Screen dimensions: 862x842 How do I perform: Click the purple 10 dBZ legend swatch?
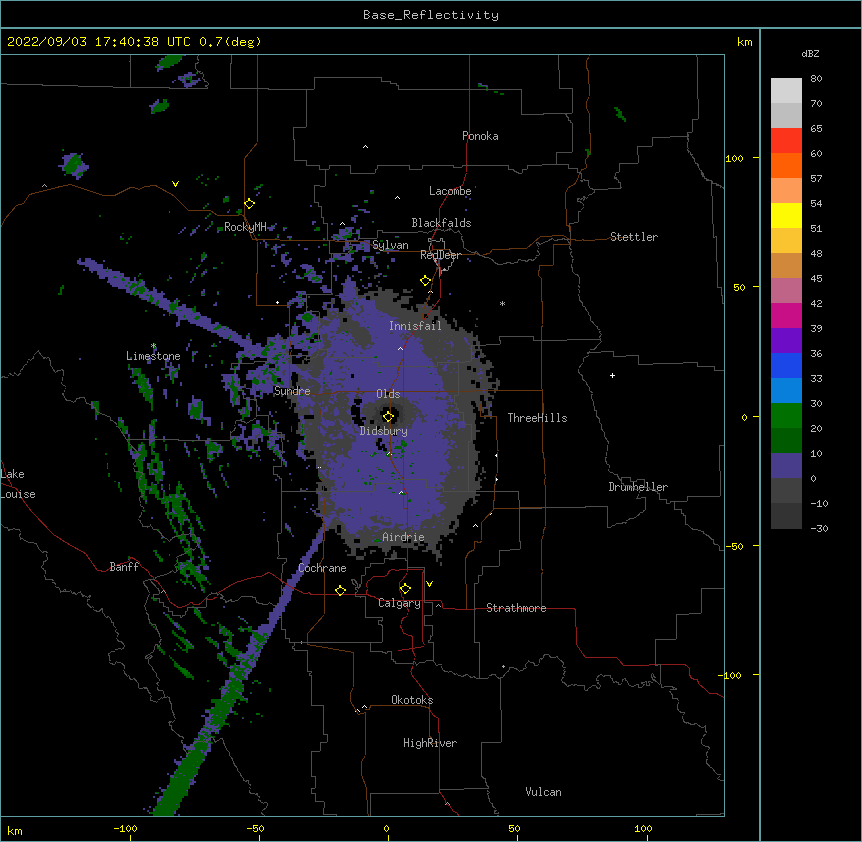point(786,466)
